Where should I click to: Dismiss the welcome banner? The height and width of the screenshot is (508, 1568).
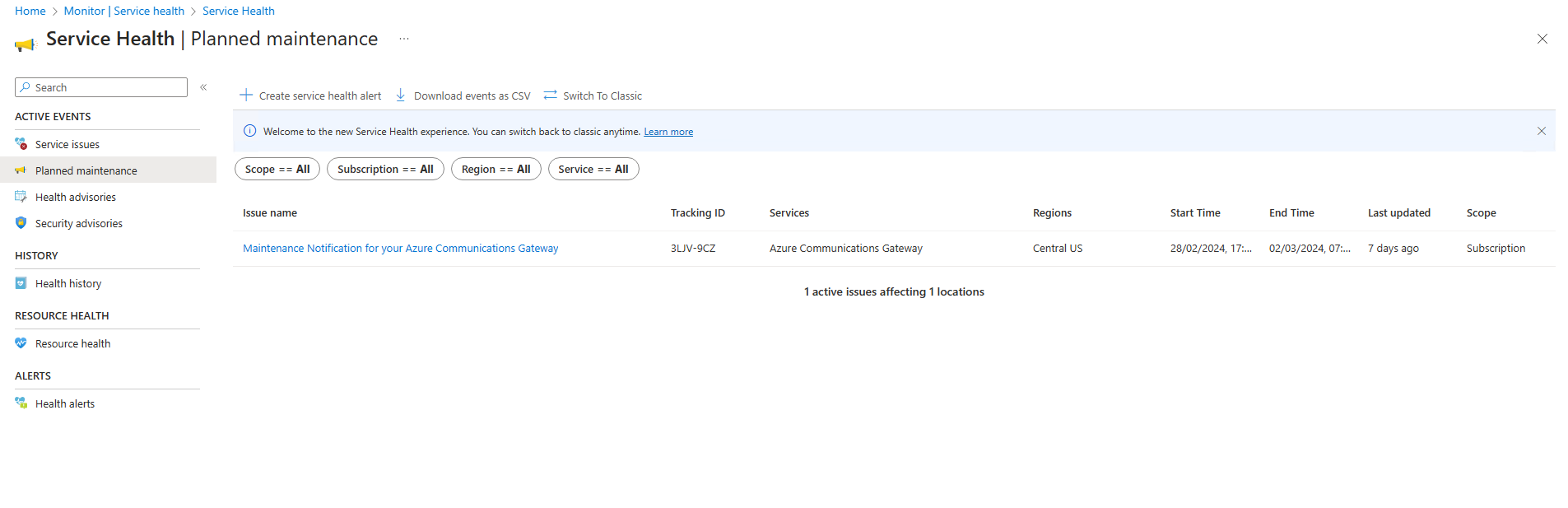[1542, 131]
